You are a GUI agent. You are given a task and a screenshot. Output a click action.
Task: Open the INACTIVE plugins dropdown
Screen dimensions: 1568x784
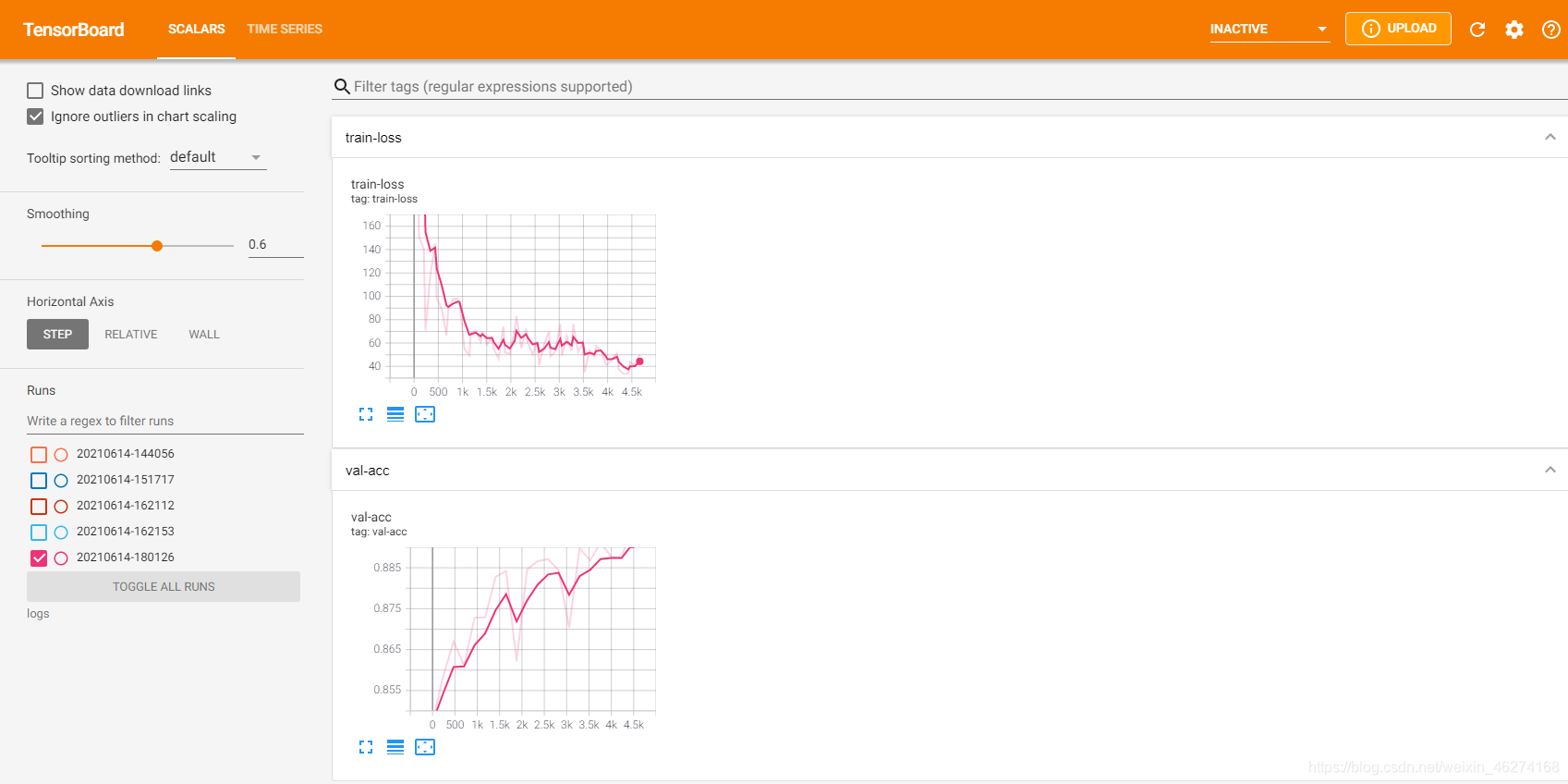(1270, 30)
